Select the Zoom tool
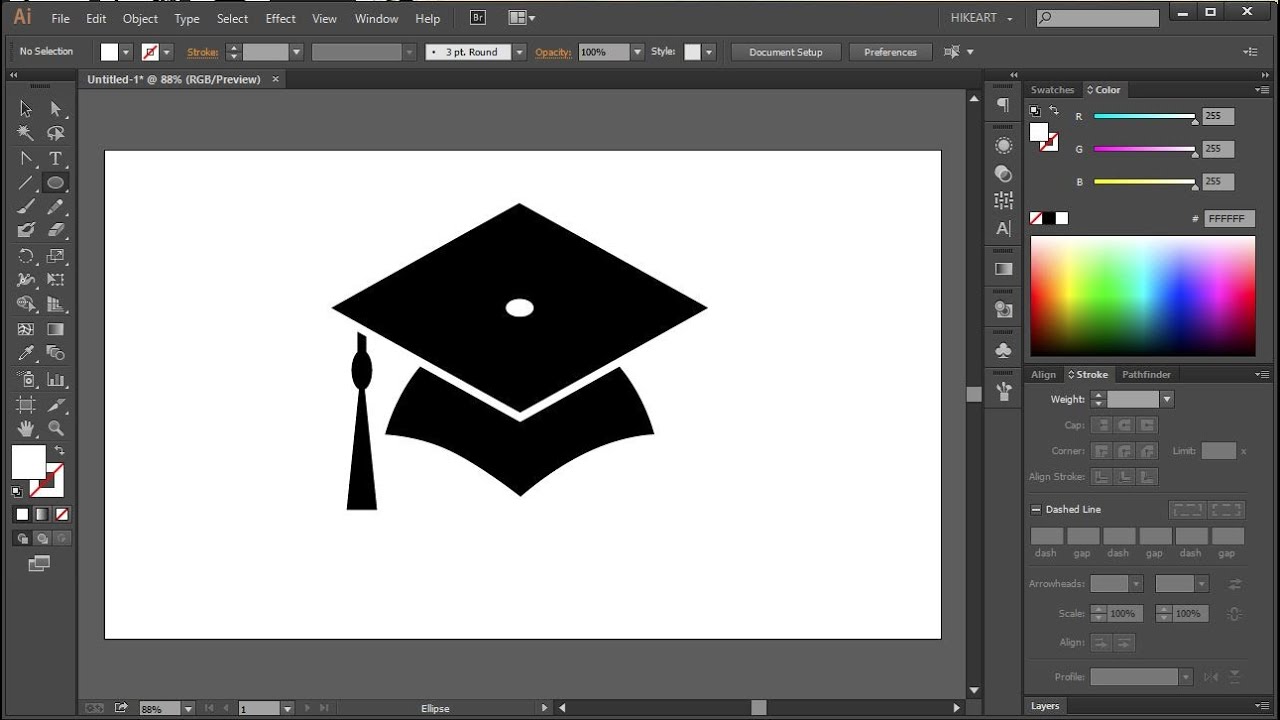The width and height of the screenshot is (1280, 720). tap(56, 428)
